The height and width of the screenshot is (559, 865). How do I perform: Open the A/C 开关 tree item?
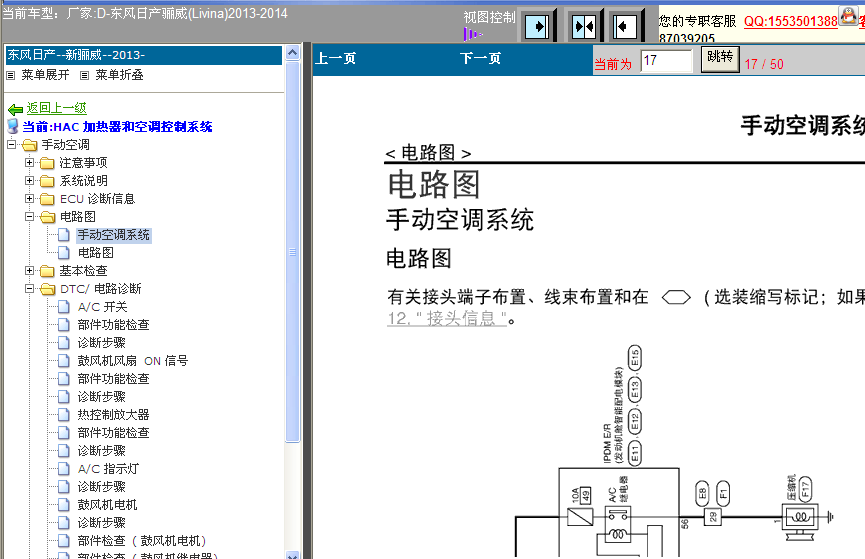103,307
